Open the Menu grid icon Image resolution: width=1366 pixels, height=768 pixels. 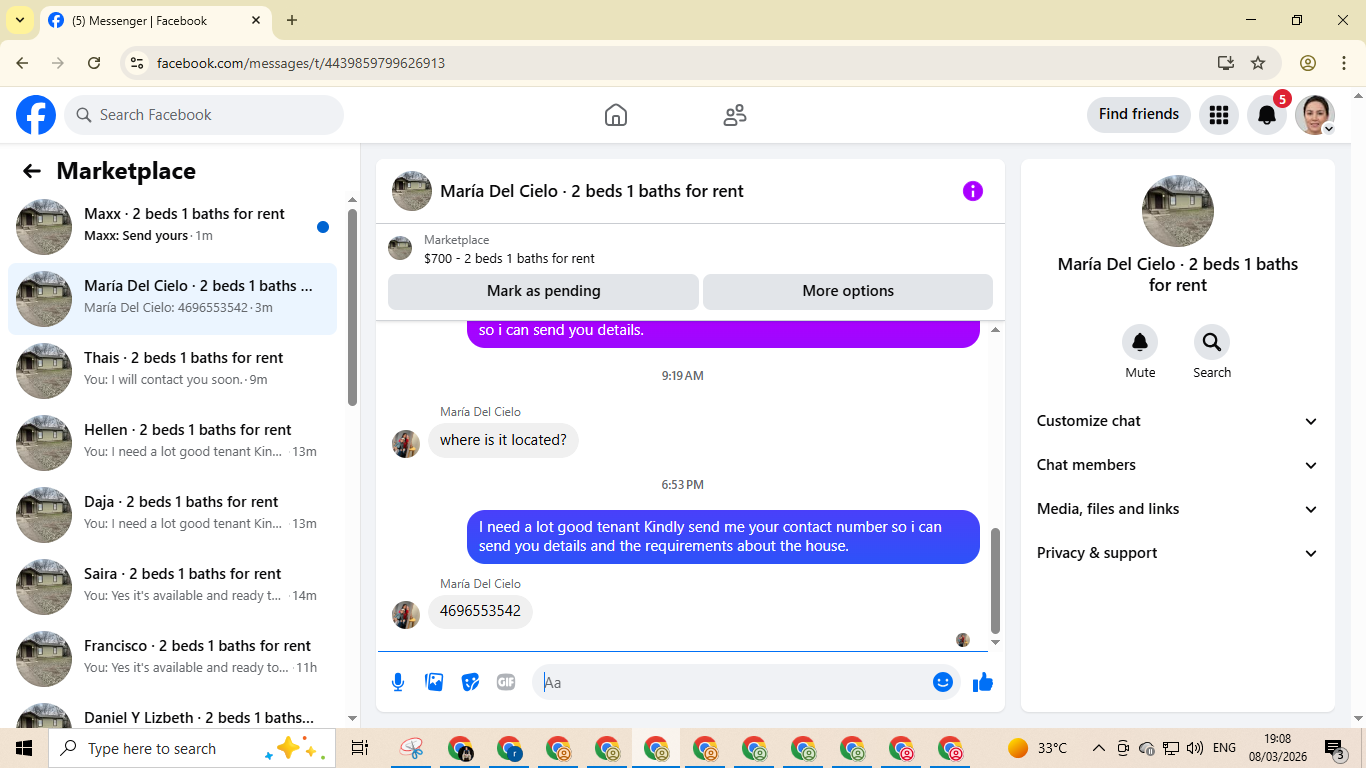1218,115
